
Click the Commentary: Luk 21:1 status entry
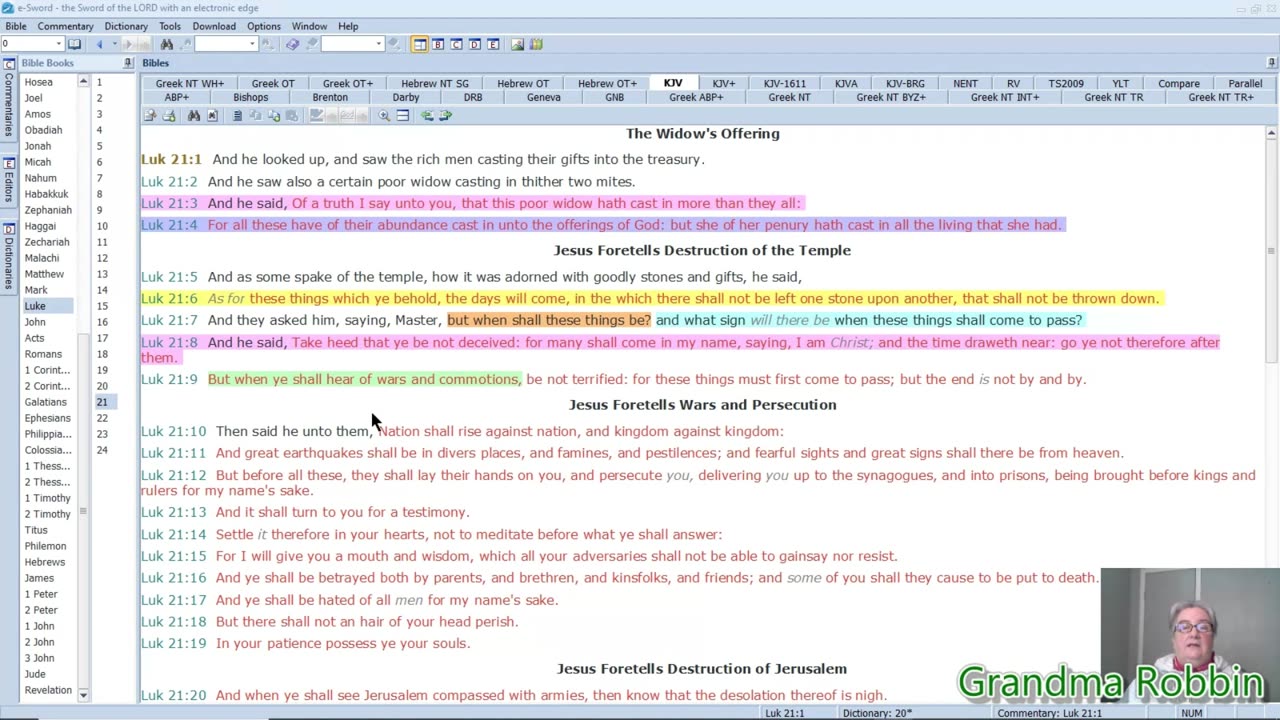pos(1049,713)
